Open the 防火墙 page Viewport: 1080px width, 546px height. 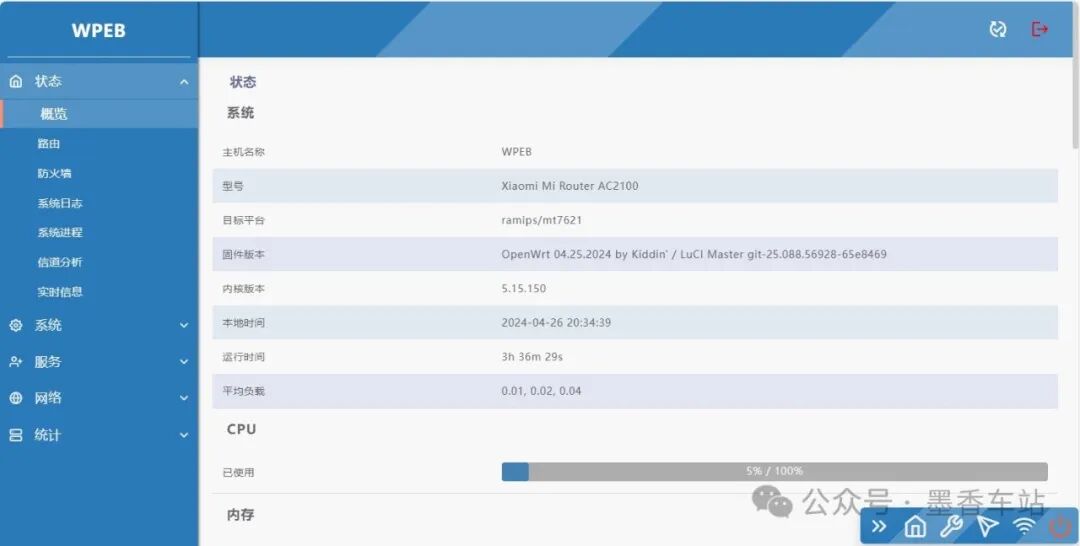coord(54,174)
